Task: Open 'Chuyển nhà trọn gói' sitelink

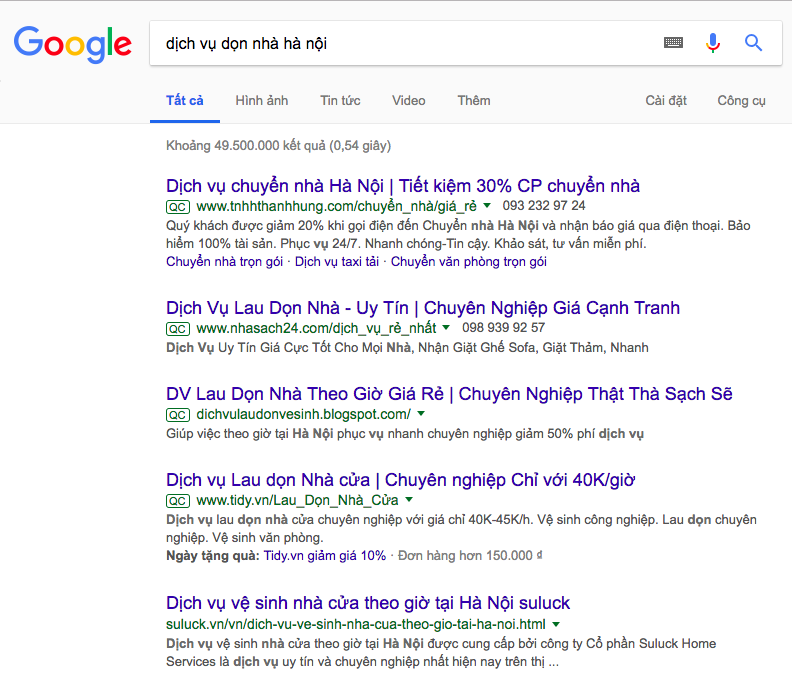Action: tap(224, 262)
